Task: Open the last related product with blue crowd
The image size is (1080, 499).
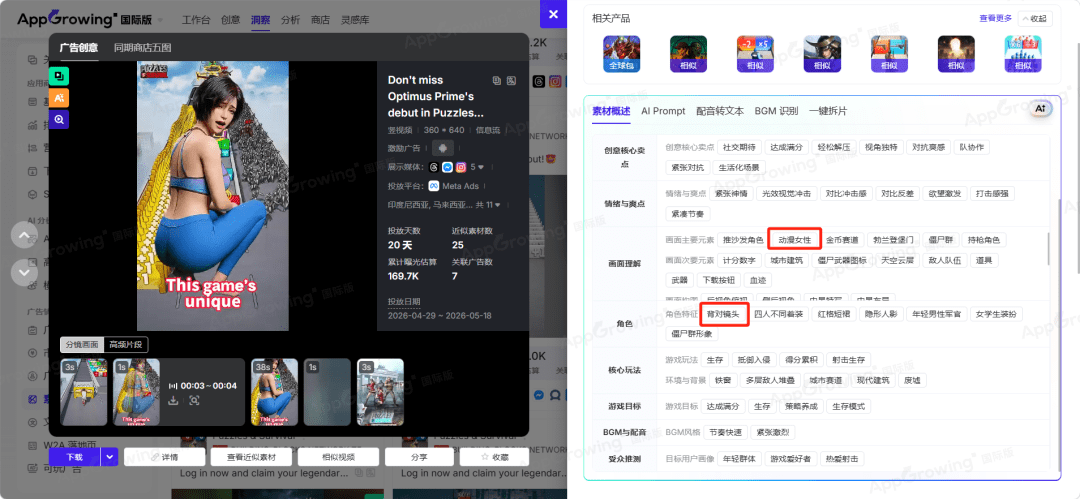Action: click(1022, 54)
